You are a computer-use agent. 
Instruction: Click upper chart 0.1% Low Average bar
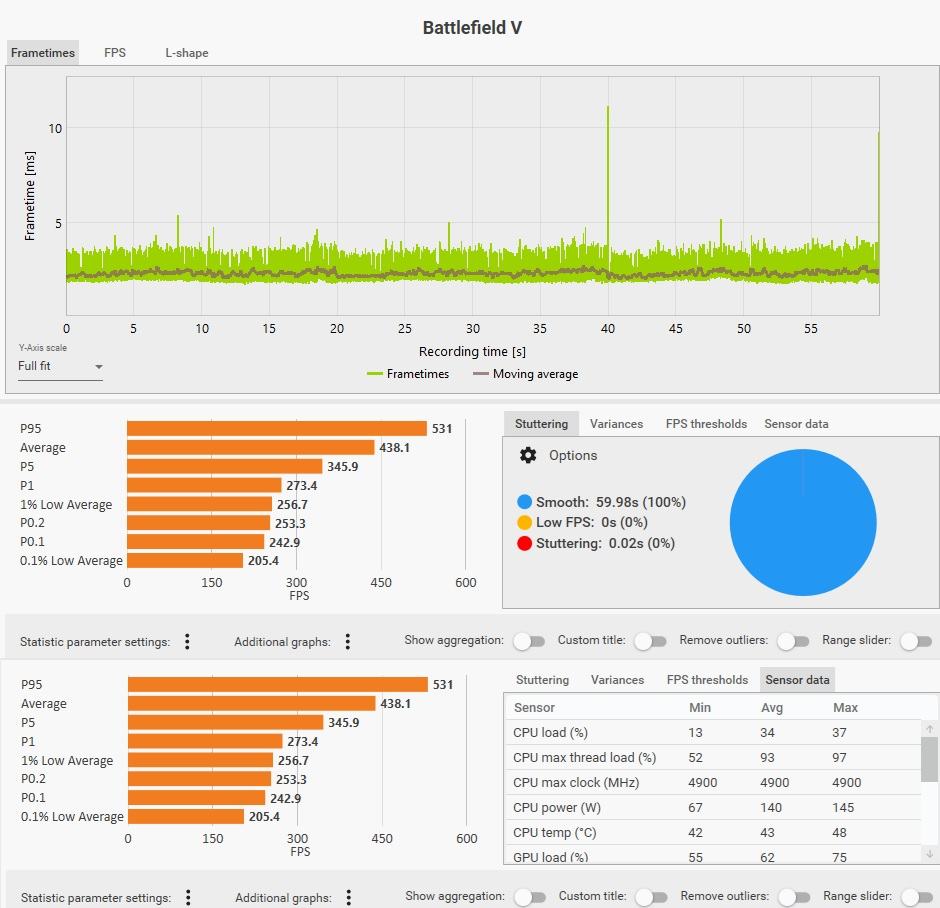[185, 560]
